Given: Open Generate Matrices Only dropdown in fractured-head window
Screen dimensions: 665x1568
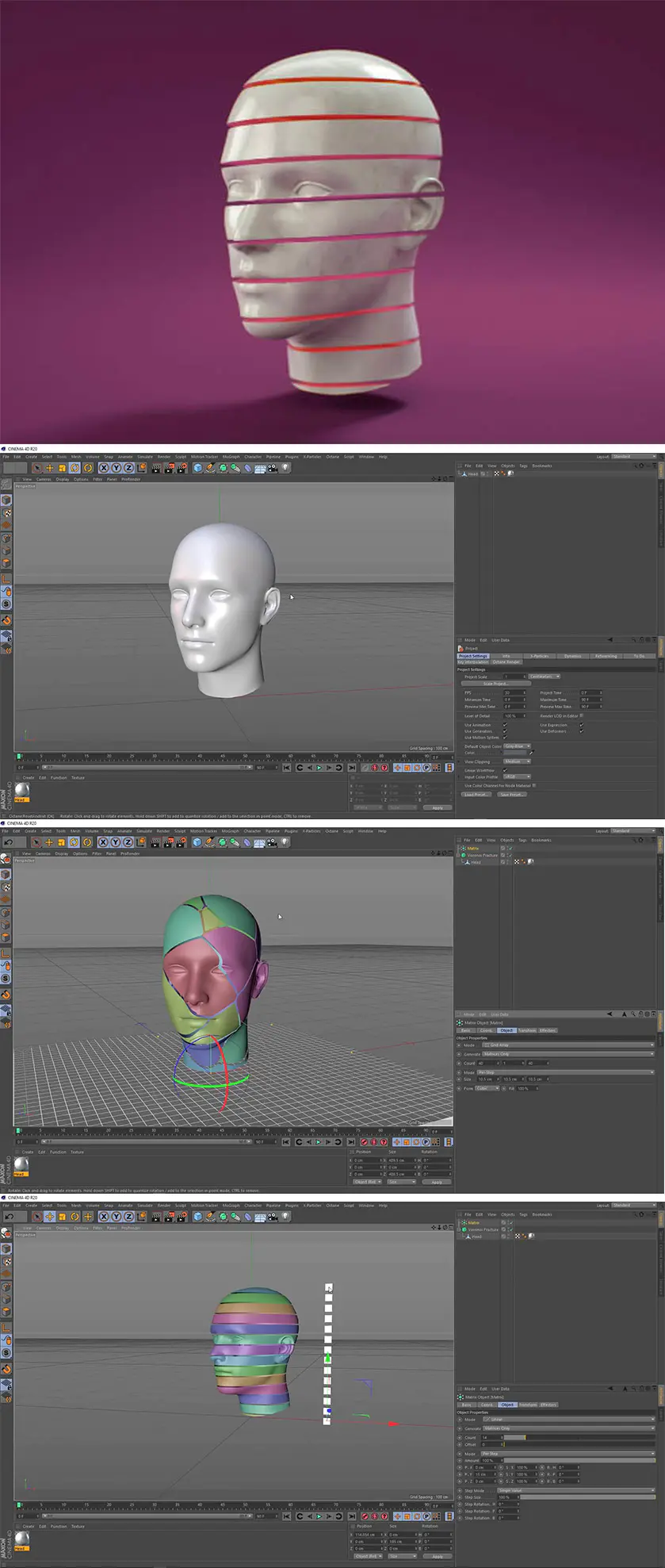Looking at the screenshot, I should 568,1054.
